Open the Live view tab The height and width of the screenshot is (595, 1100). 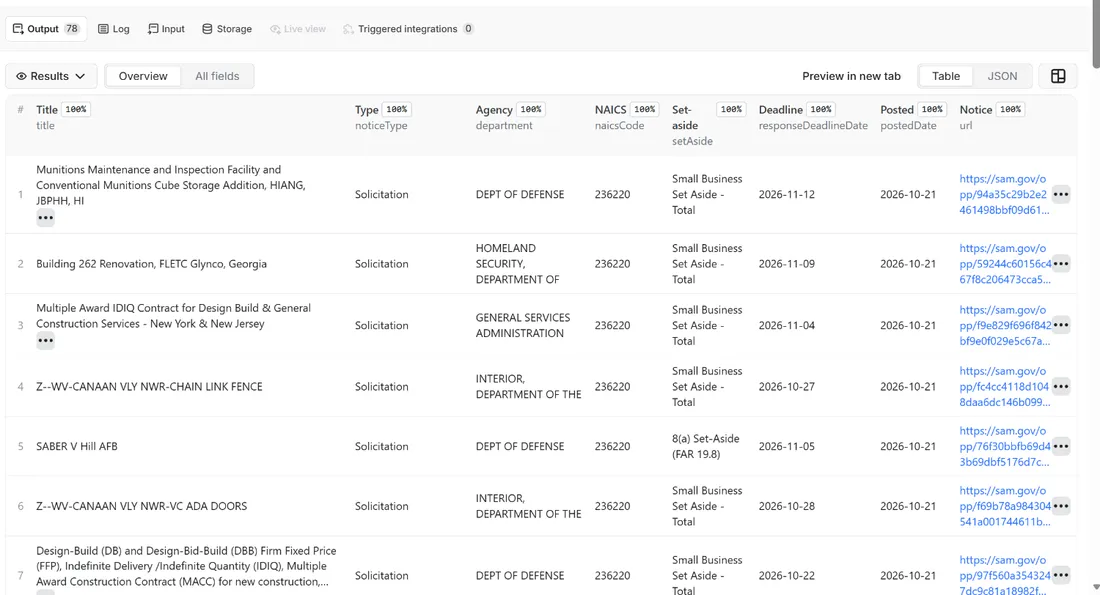298,29
